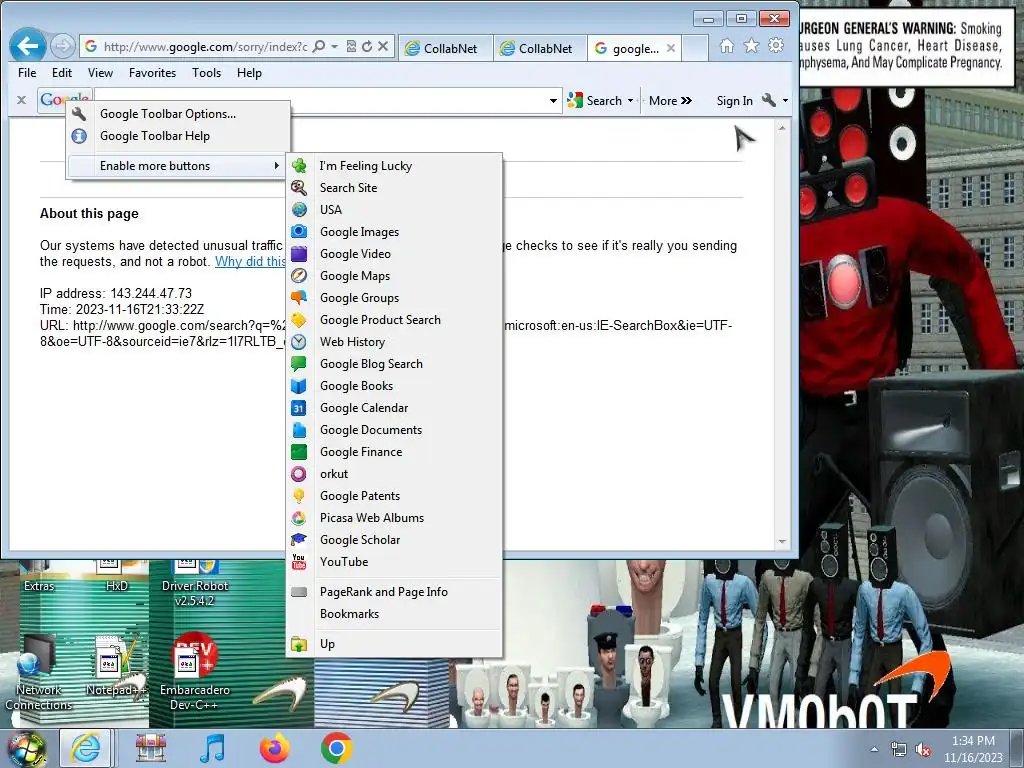Click the Google Blog Search icon
The height and width of the screenshot is (768, 1024).
point(299,364)
